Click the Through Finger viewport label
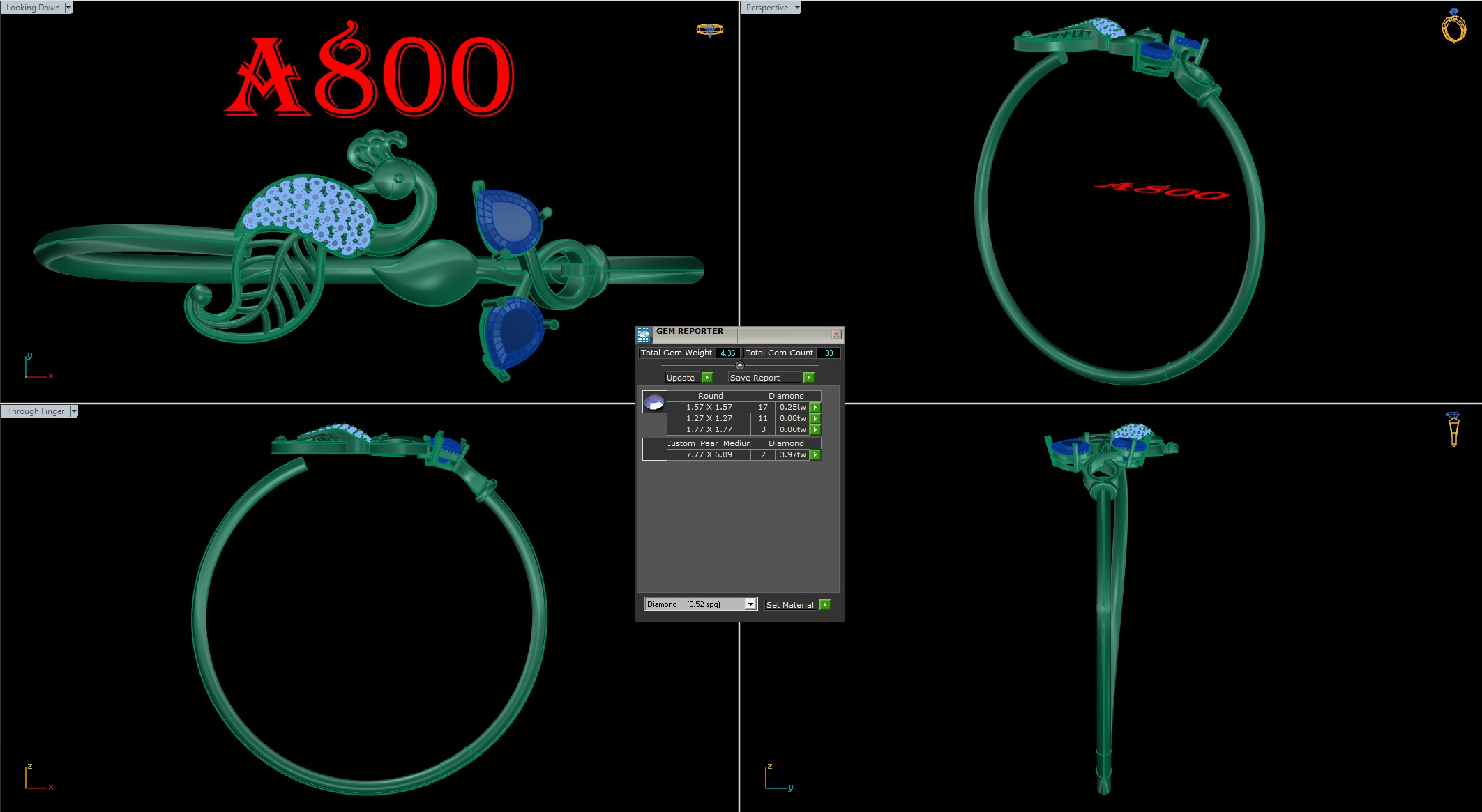Screen dimensions: 1482x812 pyautogui.click(x=36, y=411)
